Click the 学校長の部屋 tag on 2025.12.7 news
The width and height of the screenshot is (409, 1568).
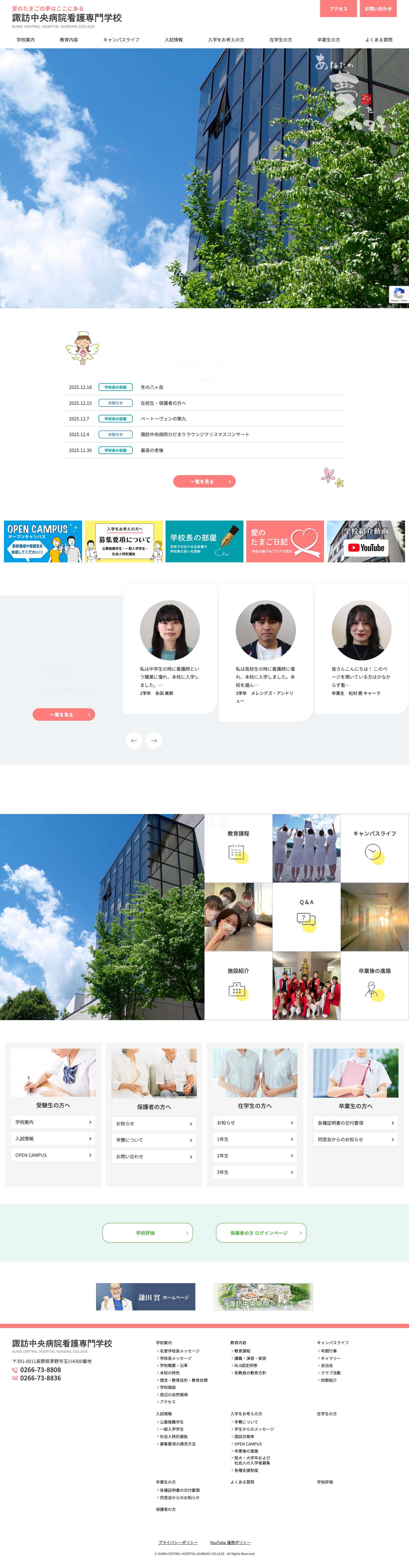point(116,419)
